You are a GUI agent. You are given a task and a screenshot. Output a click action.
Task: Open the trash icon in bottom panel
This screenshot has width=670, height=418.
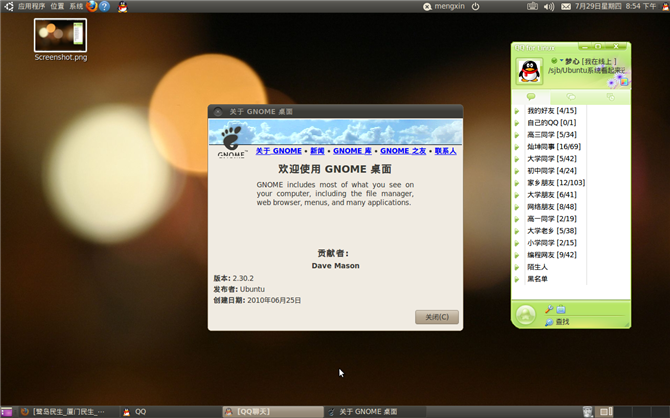click(x=588, y=412)
